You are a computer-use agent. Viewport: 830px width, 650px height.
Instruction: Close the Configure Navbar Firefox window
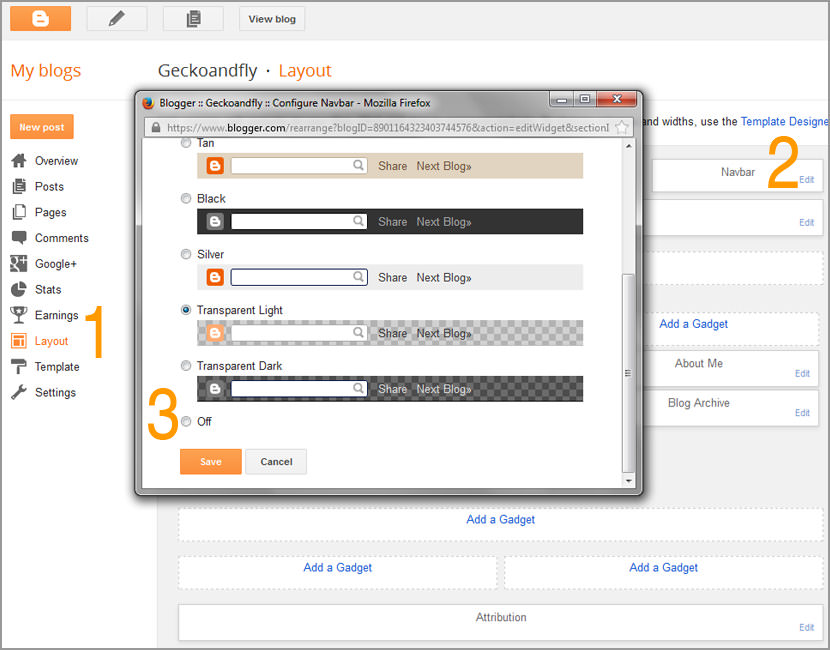pyautogui.click(x=617, y=98)
